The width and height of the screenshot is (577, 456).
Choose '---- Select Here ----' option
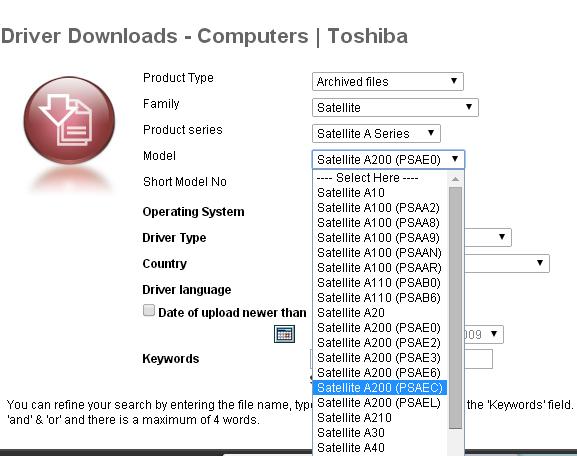click(380, 178)
